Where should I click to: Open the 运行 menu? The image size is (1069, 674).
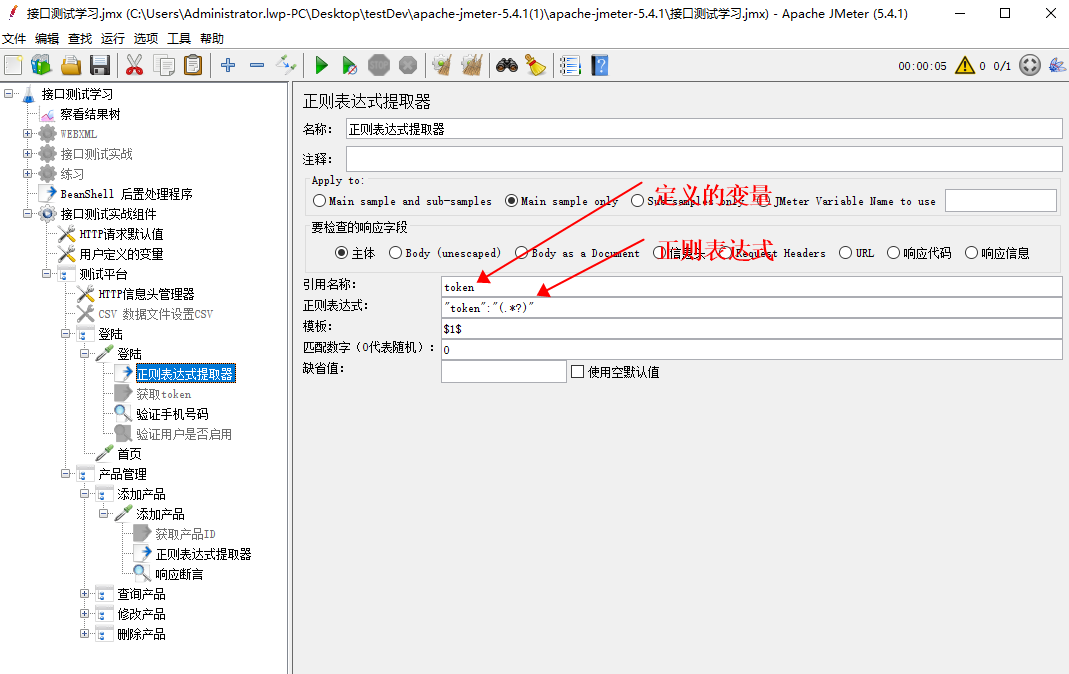112,39
